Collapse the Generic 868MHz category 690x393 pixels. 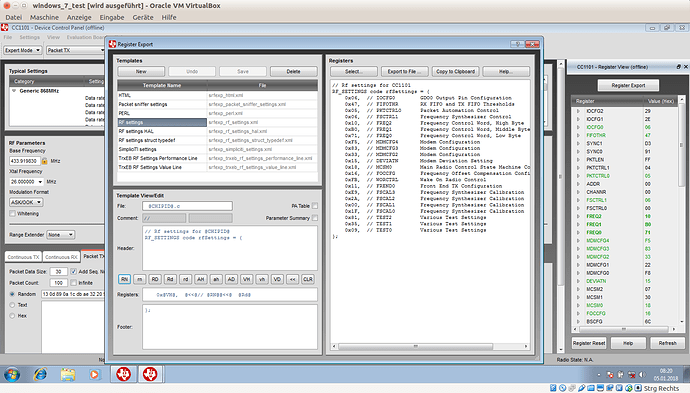14,91
